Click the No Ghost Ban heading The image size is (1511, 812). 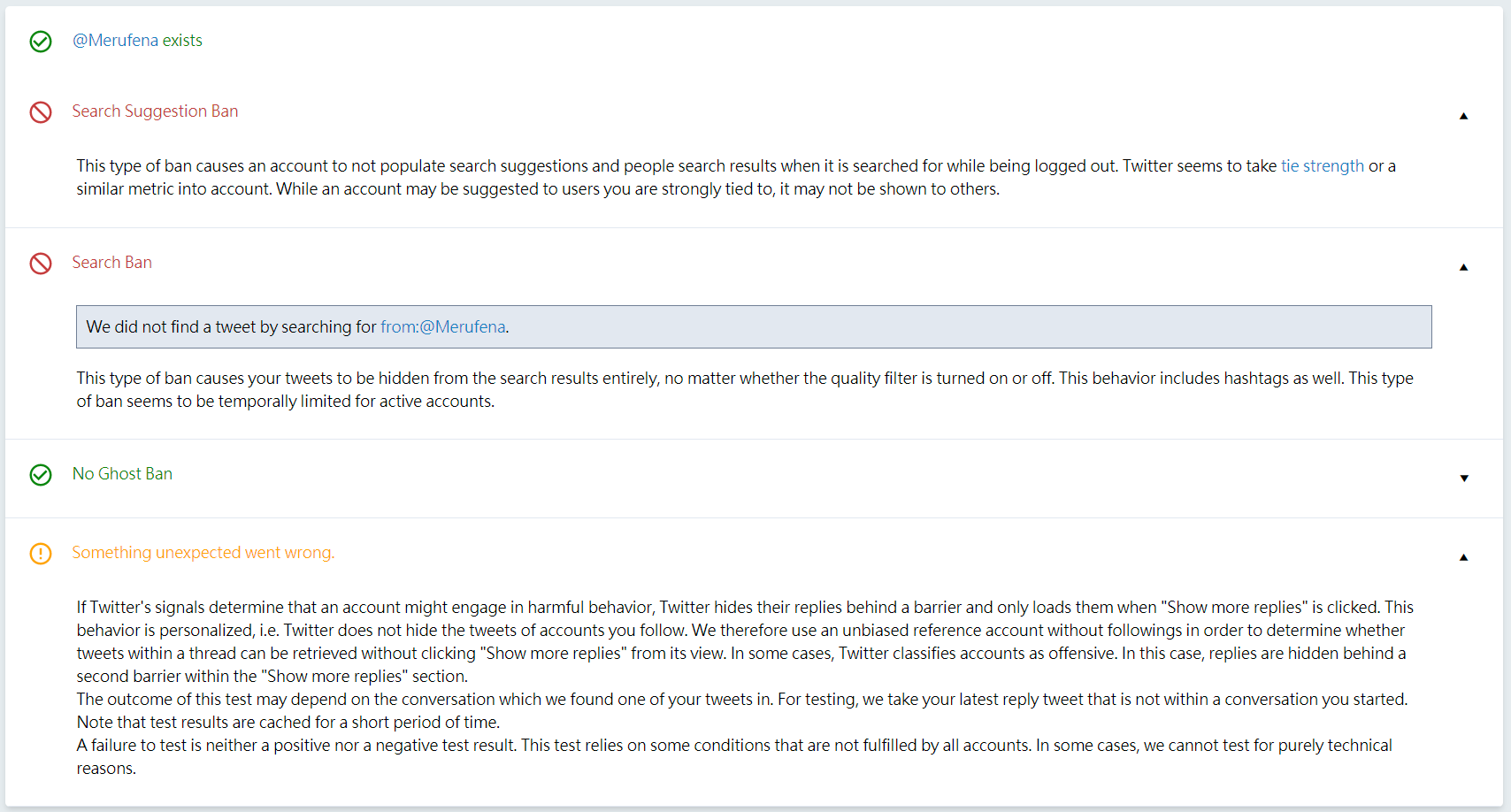(122, 474)
